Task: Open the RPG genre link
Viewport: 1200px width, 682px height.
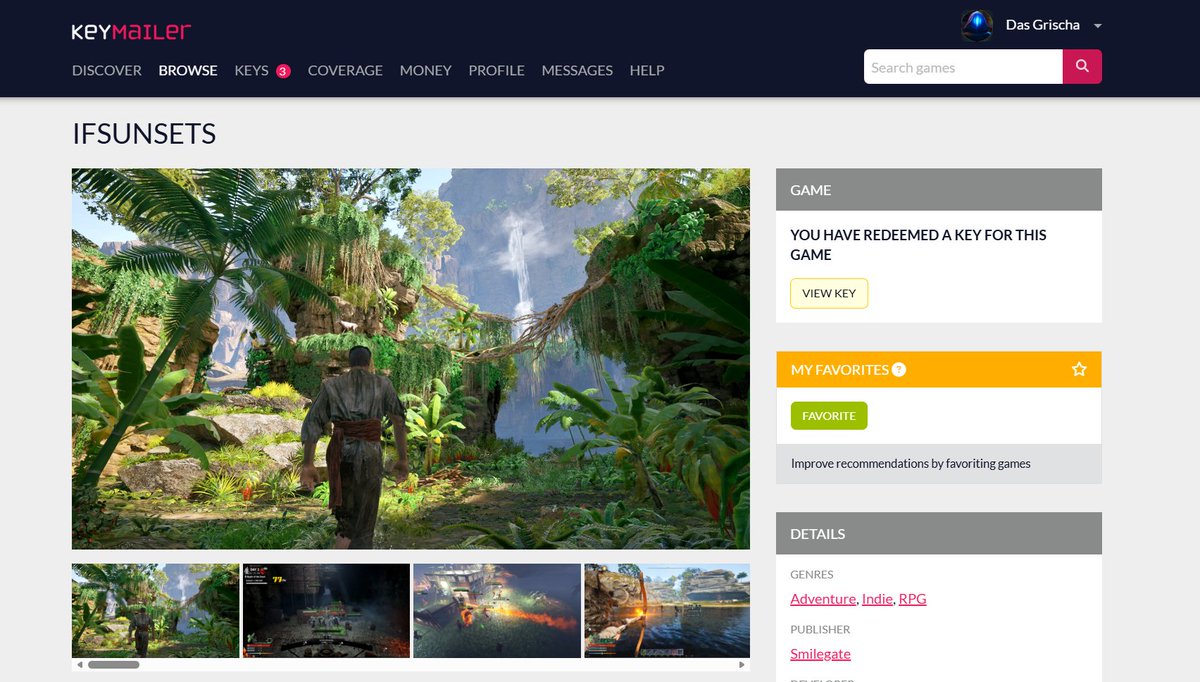Action: (x=912, y=599)
